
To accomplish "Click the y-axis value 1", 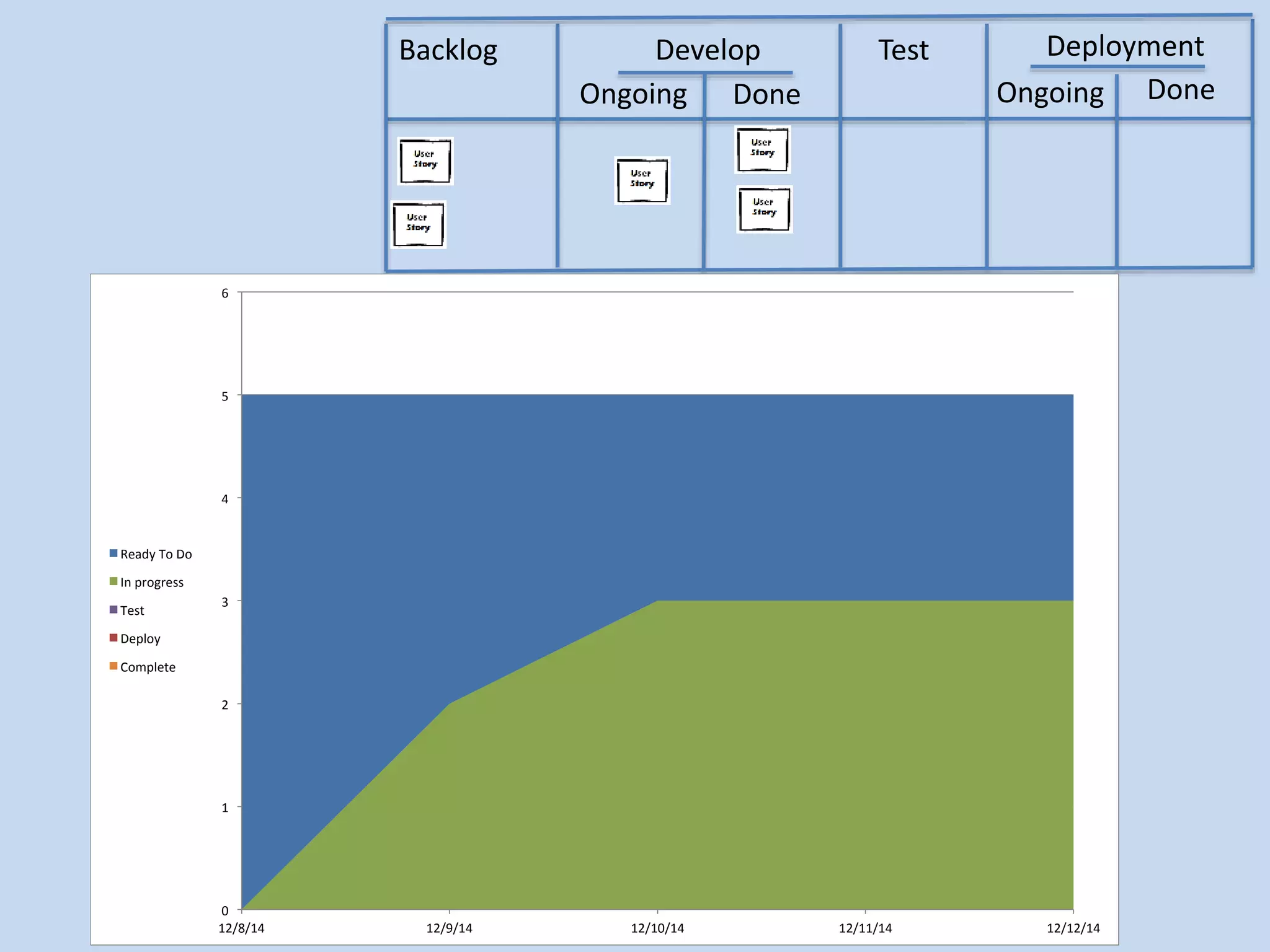I will tap(225, 808).
